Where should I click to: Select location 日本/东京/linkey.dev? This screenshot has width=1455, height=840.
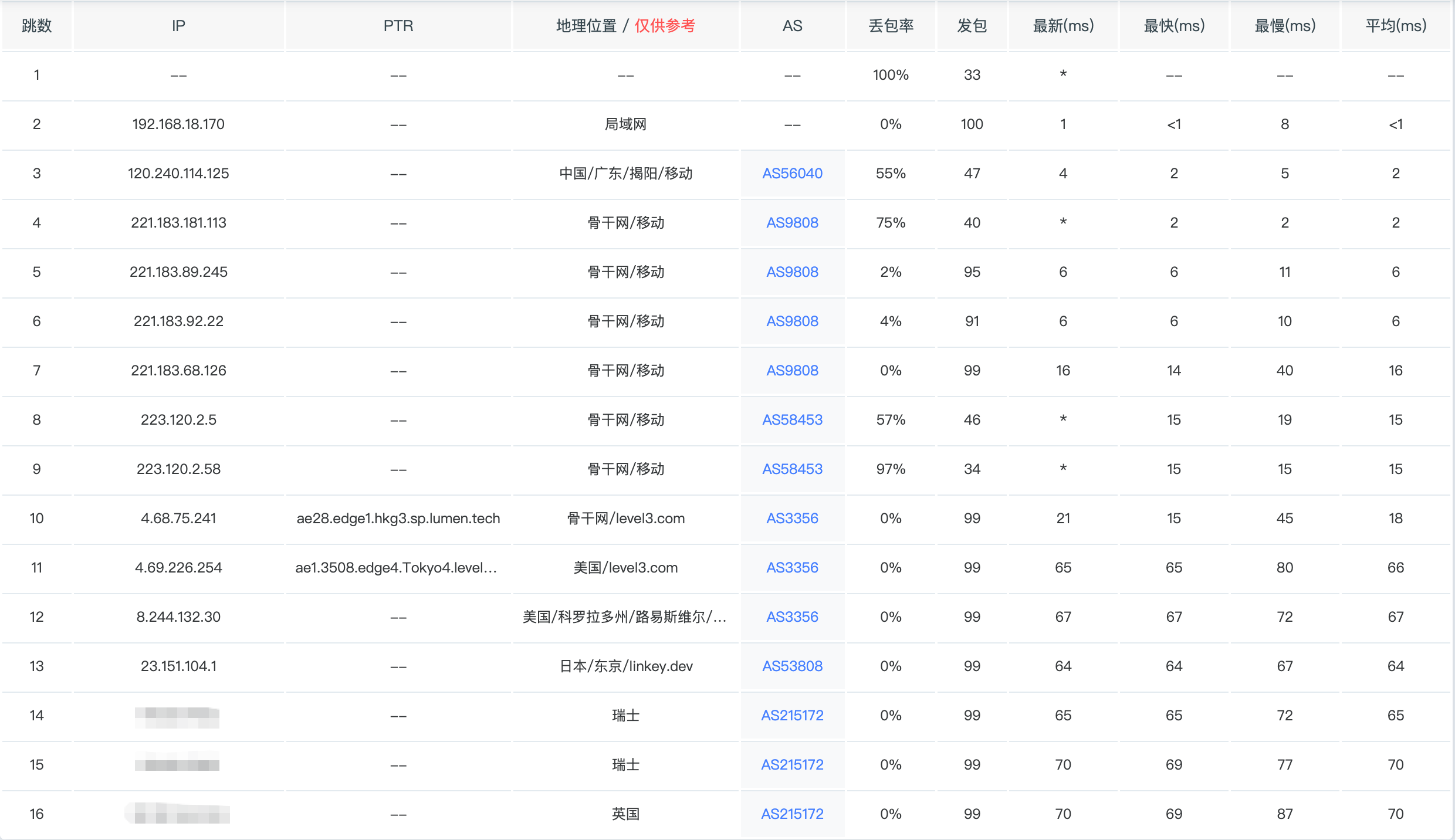[625, 666]
